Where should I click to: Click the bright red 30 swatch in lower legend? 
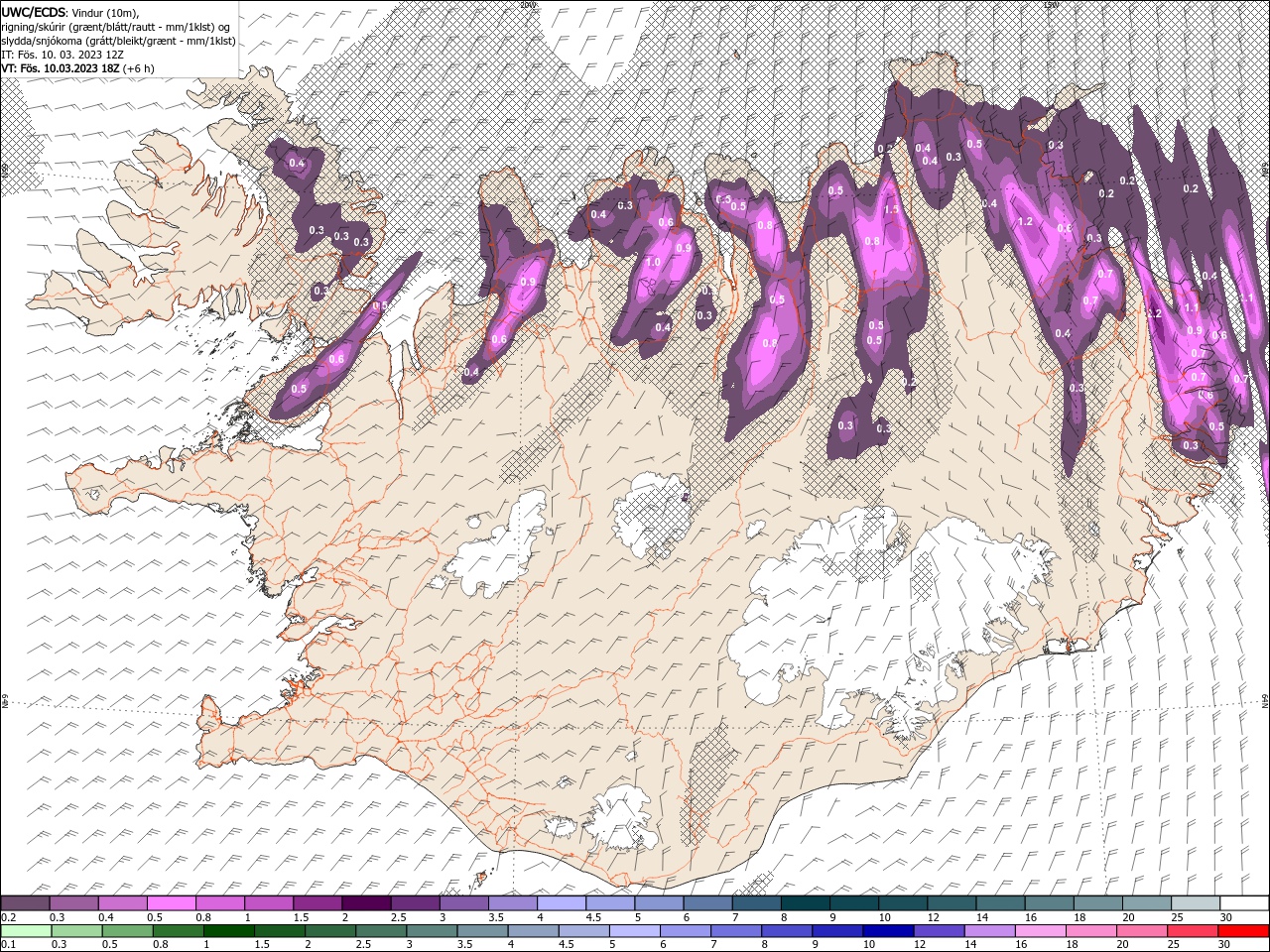pyautogui.click(x=1242, y=931)
